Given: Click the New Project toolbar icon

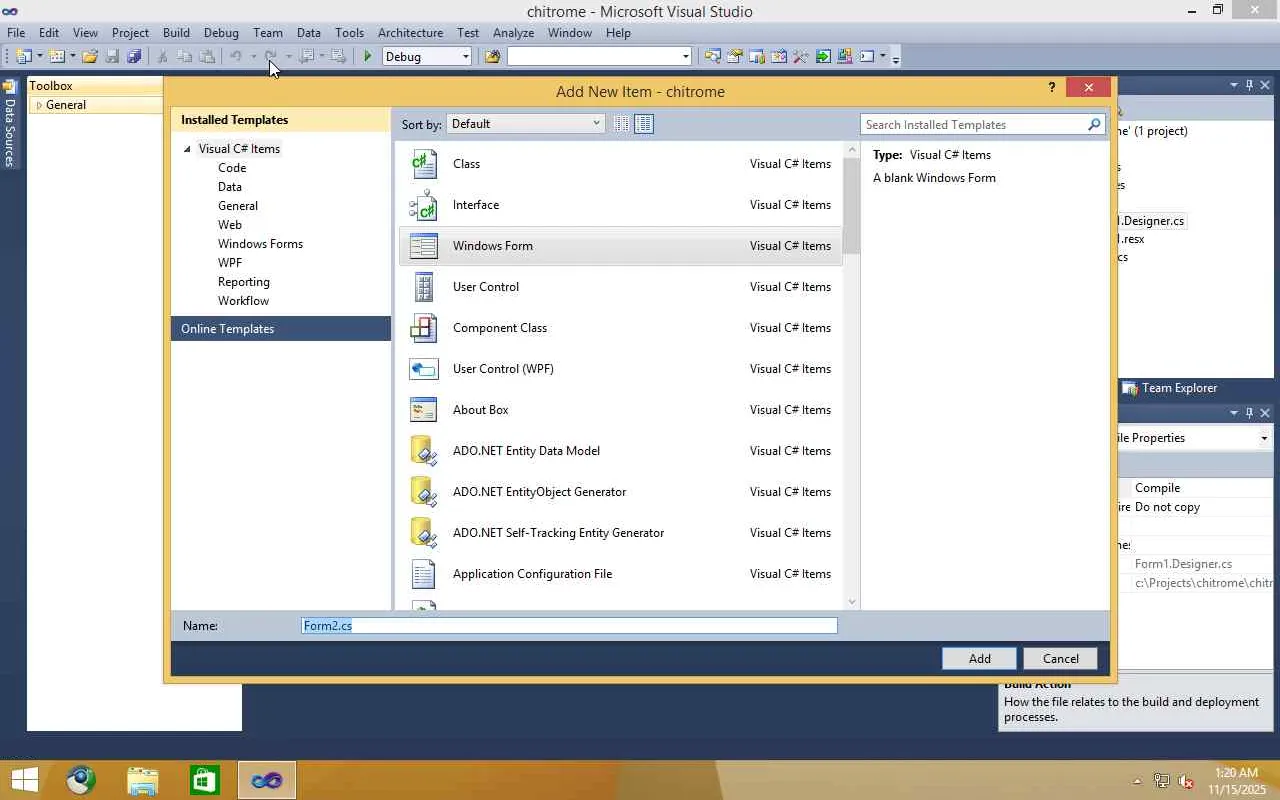Looking at the screenshot, I should (23, 57).
